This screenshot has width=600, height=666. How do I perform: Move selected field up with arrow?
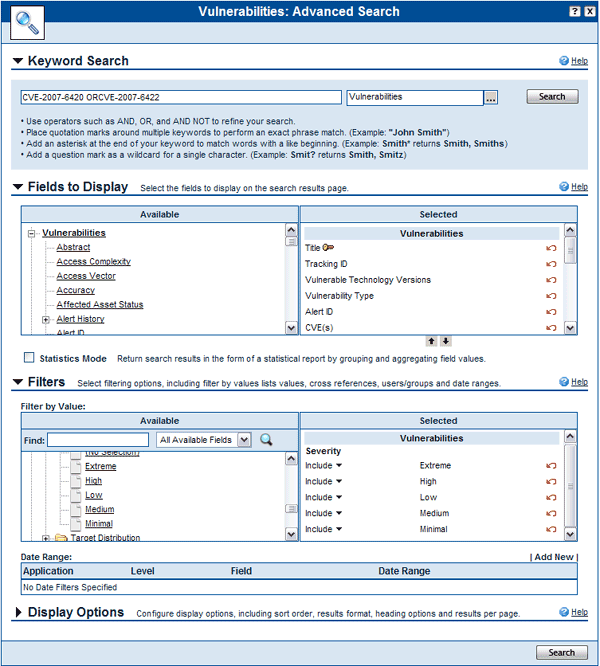431,341
